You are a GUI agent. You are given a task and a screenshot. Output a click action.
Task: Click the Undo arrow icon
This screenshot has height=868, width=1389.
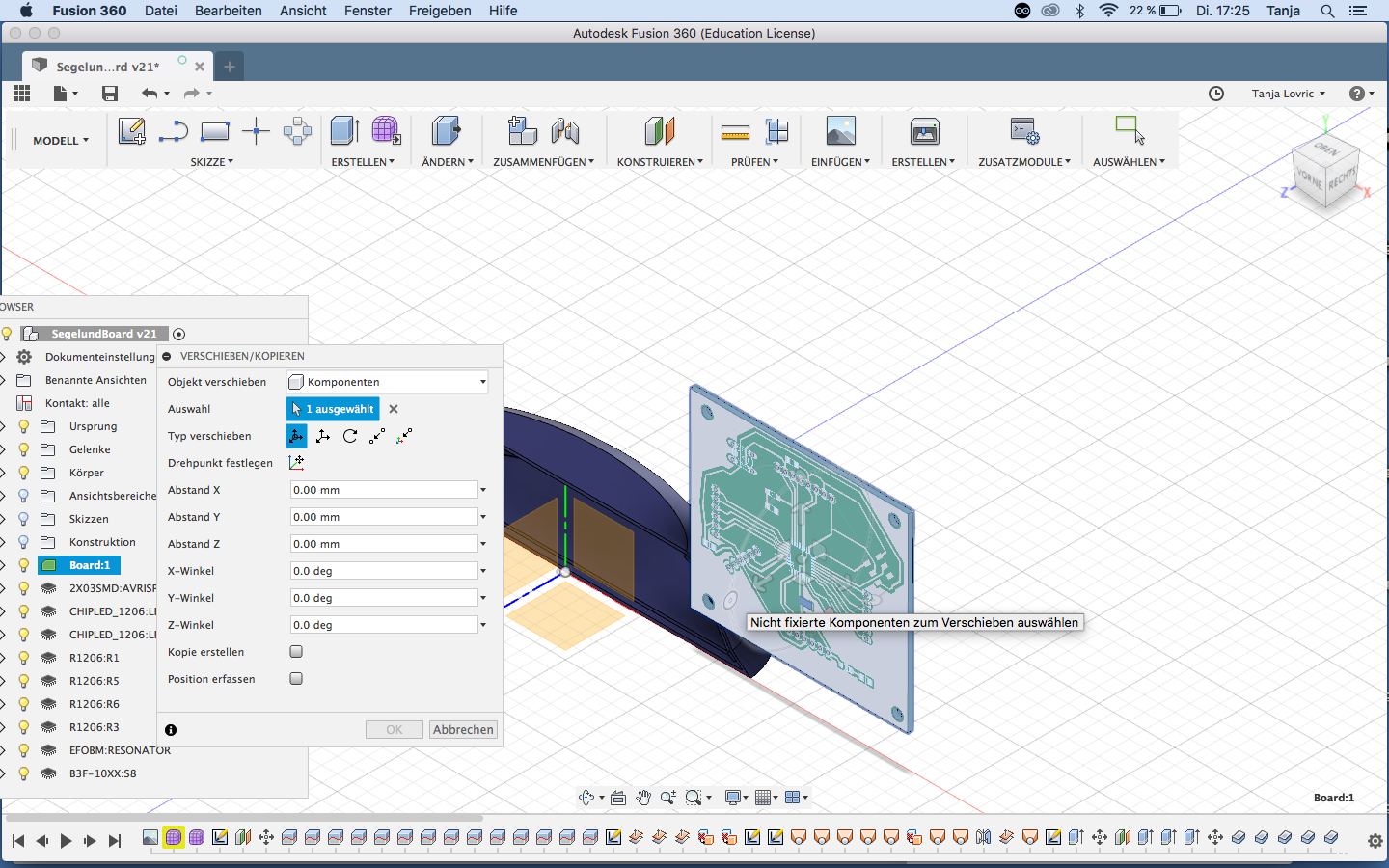(x=150, y=94)
